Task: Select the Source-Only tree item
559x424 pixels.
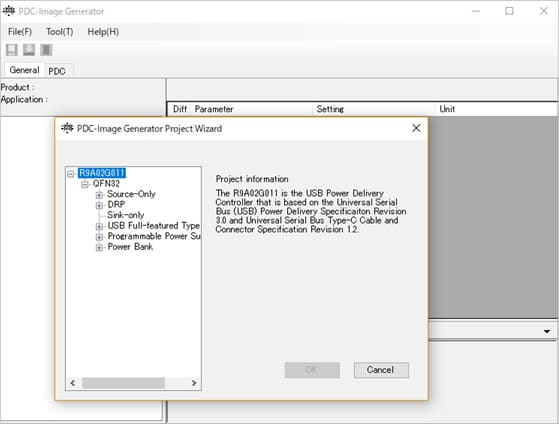Action: tap(131, 194)
